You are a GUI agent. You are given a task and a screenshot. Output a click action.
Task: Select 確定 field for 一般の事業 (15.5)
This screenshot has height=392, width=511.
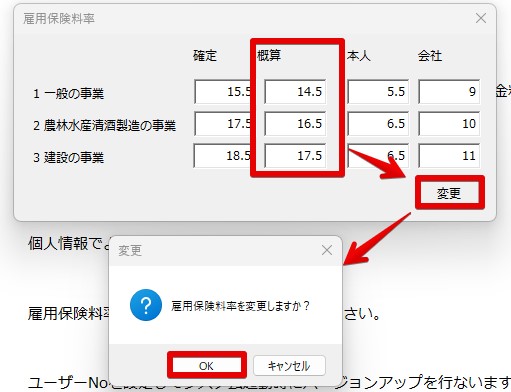(223, 91)
